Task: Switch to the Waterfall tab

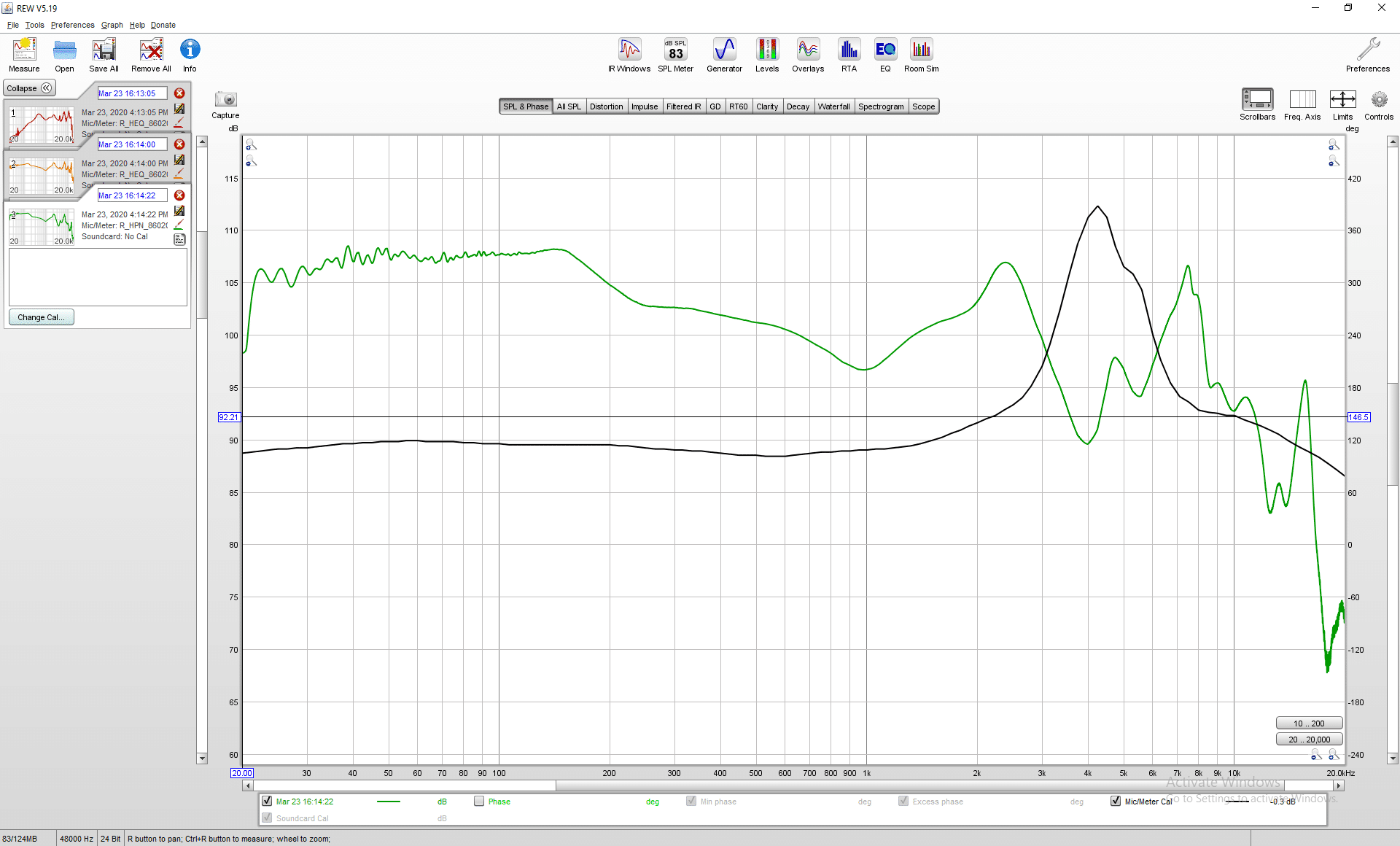Action: click(833, 106)
